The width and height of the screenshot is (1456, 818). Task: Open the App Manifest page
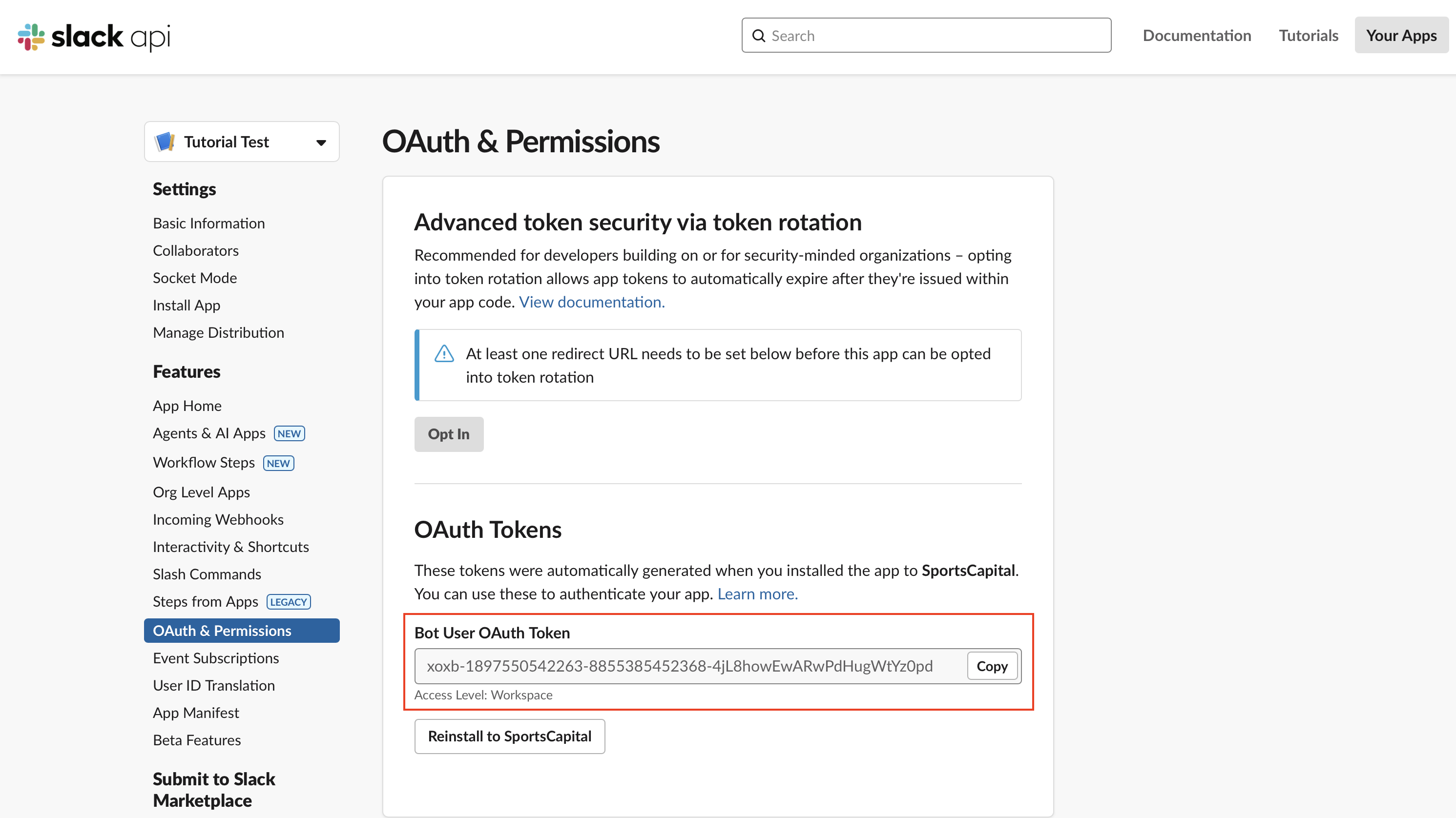point(196,713)
